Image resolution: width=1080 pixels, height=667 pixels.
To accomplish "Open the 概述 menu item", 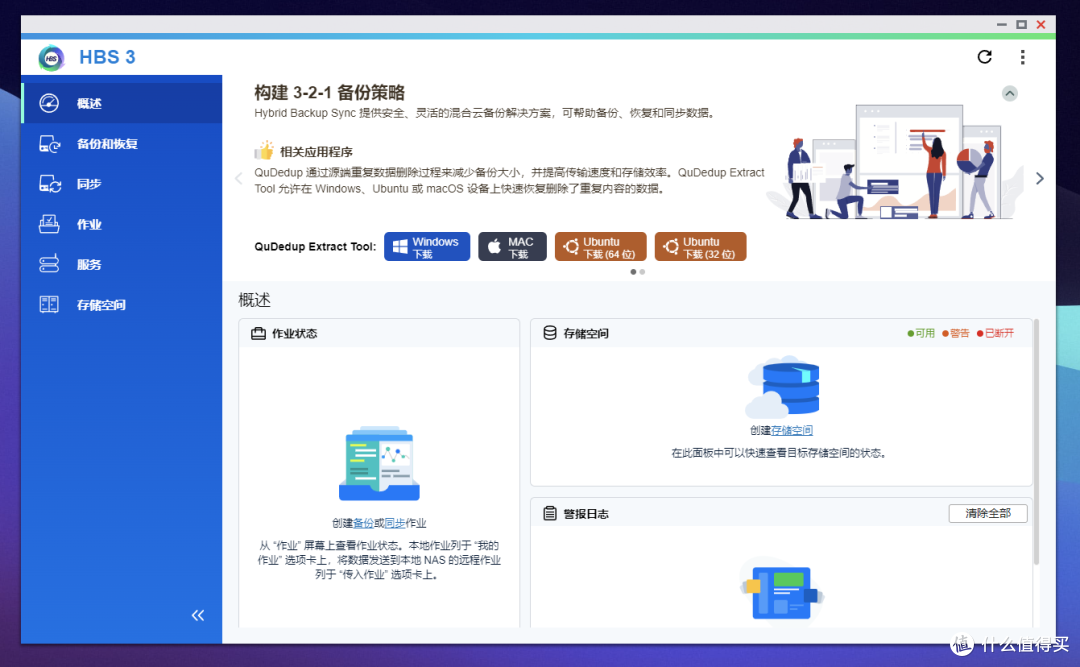I will click(x=122, y=103).
